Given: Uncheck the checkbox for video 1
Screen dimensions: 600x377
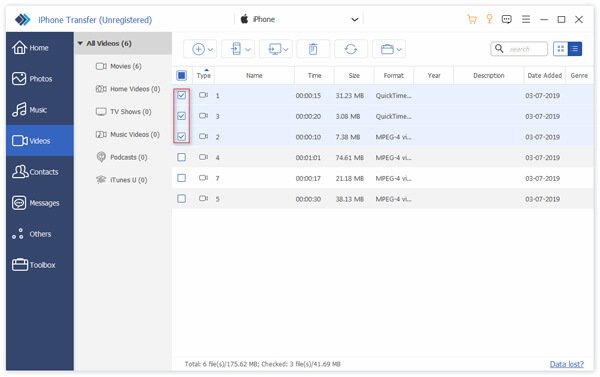Looking at the screenshot, I should pos(181,95).
